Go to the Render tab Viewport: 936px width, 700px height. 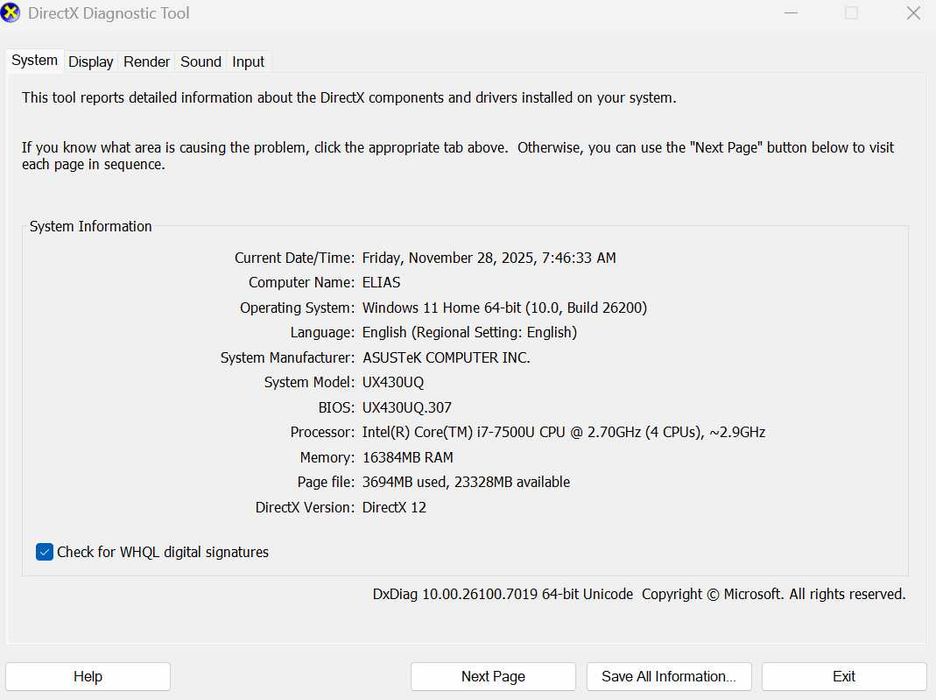(x=147, y=62)
